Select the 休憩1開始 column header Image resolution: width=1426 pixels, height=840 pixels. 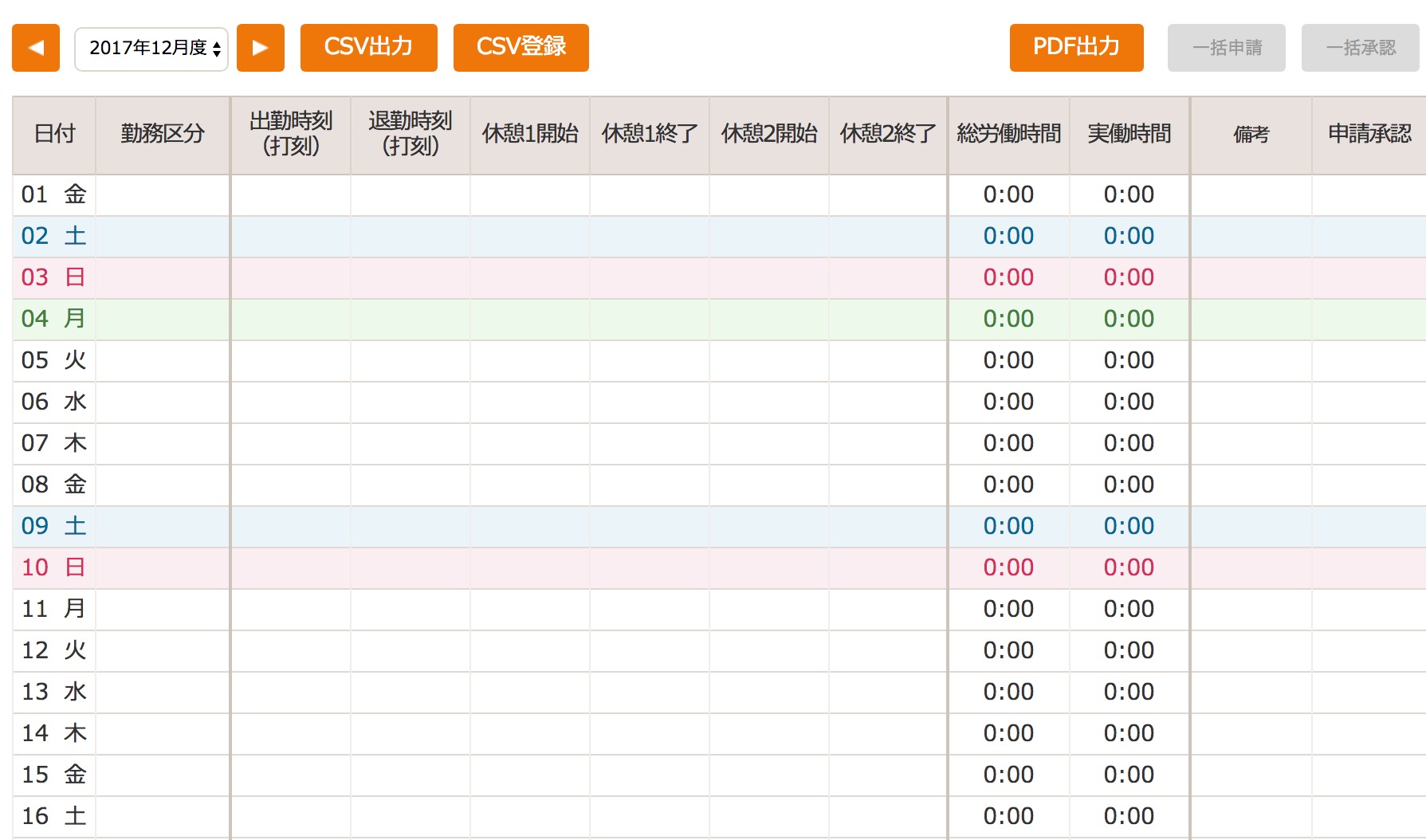[530, 135]
